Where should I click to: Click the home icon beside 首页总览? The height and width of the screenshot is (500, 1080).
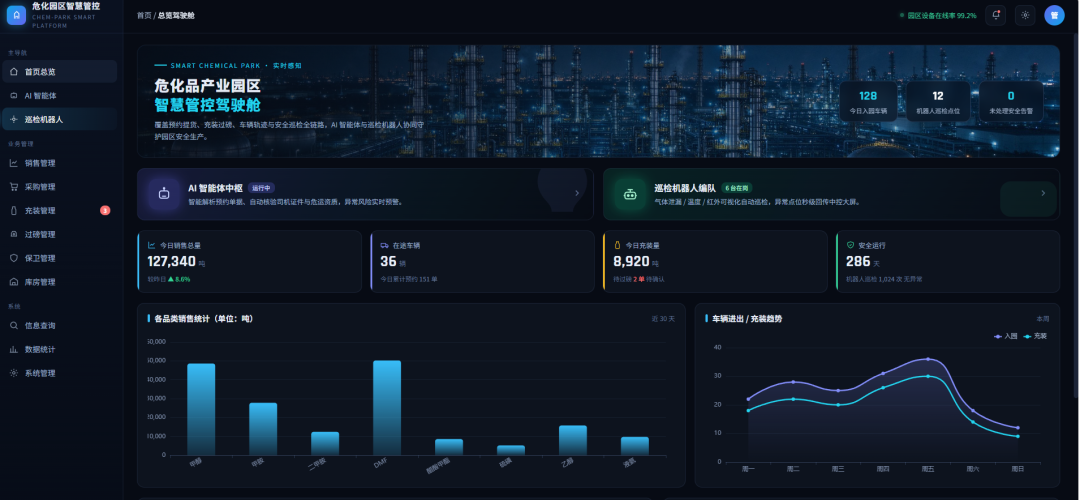(14, 72)
